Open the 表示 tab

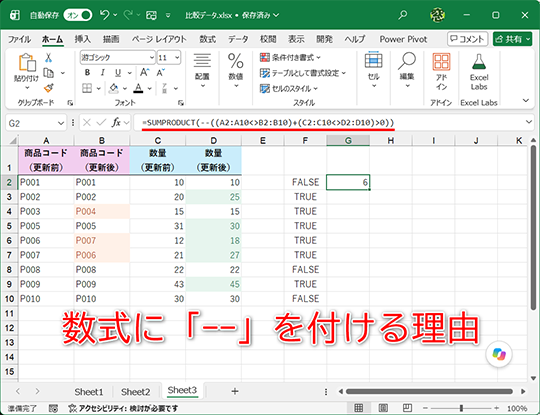[296, 39]
